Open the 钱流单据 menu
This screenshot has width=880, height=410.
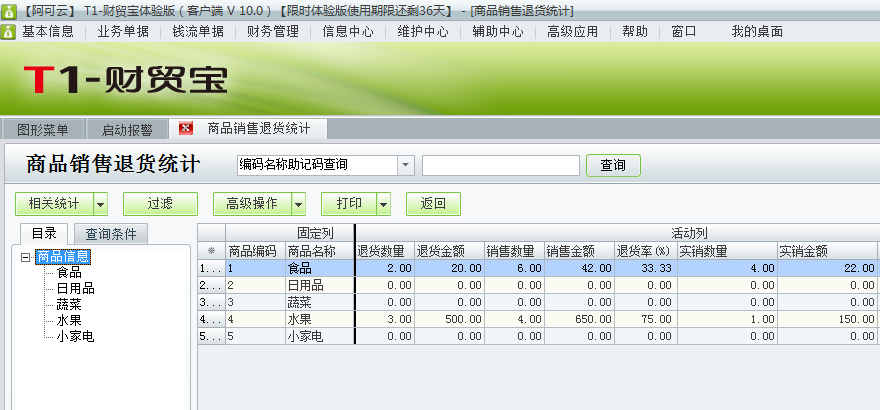(198, 32)
